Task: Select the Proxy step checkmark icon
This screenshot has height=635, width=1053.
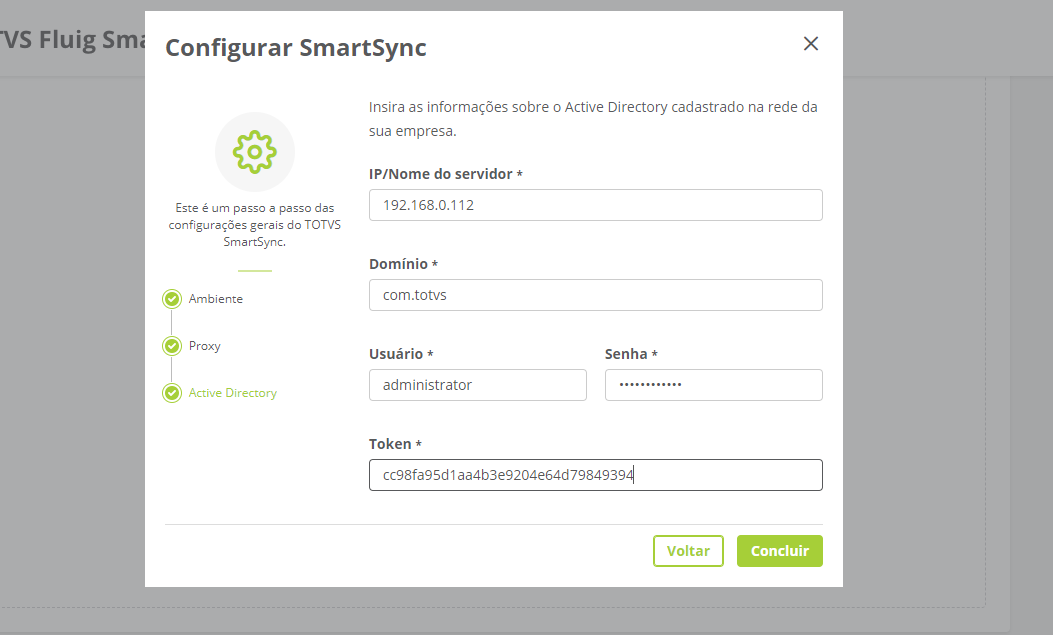Action: click(x=172, y=346)
